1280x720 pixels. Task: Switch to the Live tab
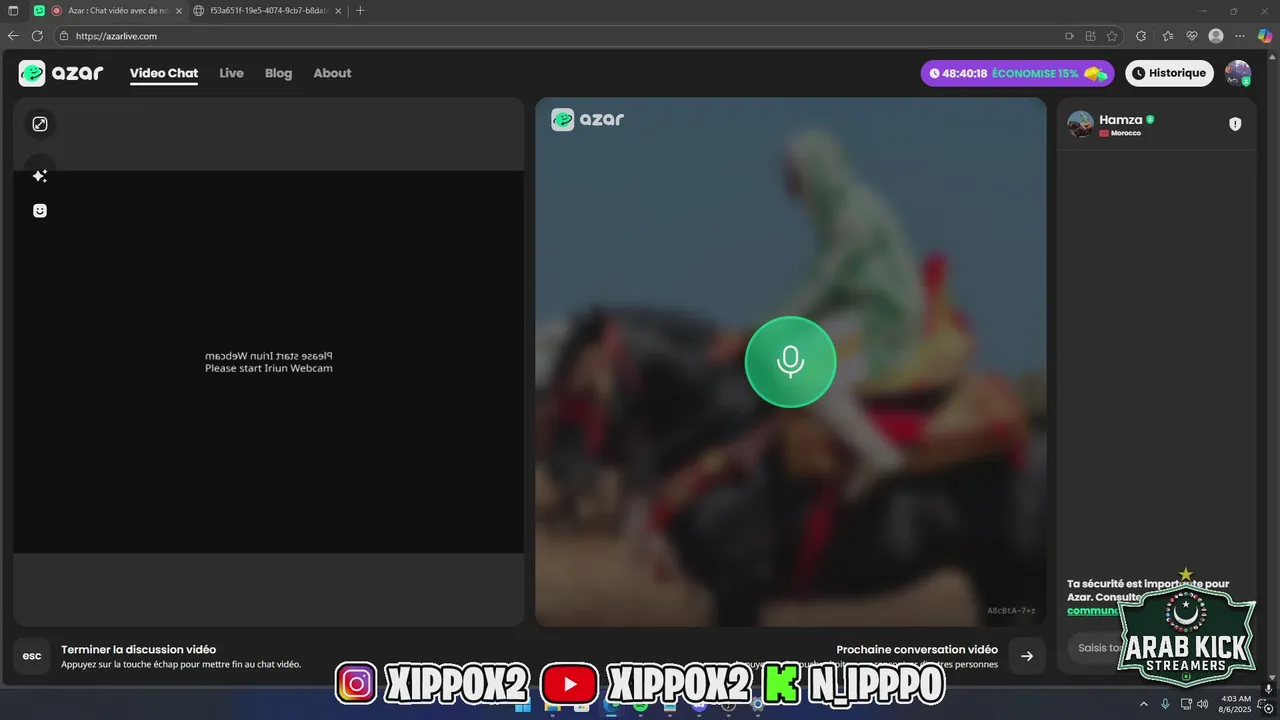231,73
